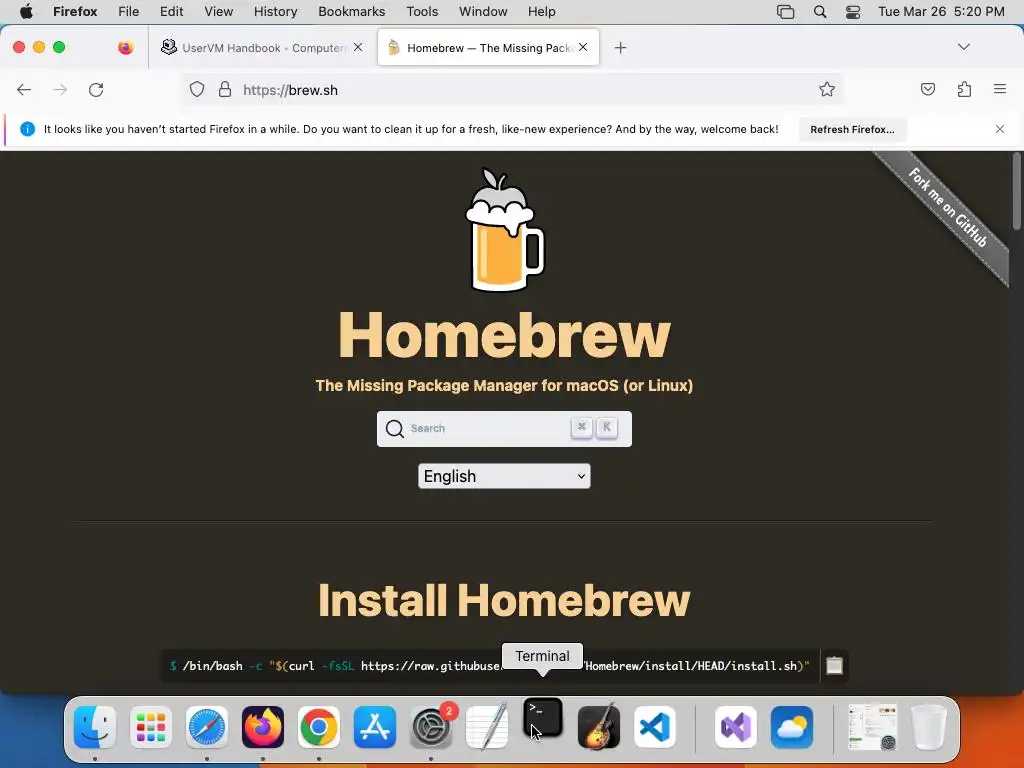Bookmark this page with the star icon
Viewport: 1024px width, 768px height.
tap(827, 89)
